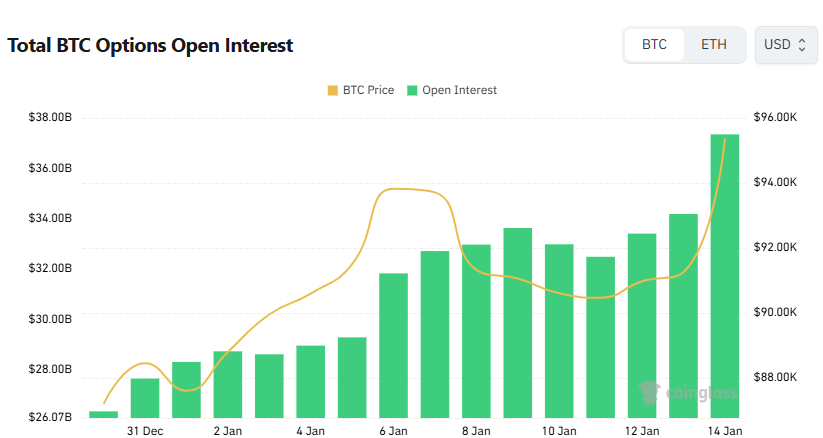Click the coinglass watermark logo
The width and height of the screenshot is (823, 438).
pos(688,392)
